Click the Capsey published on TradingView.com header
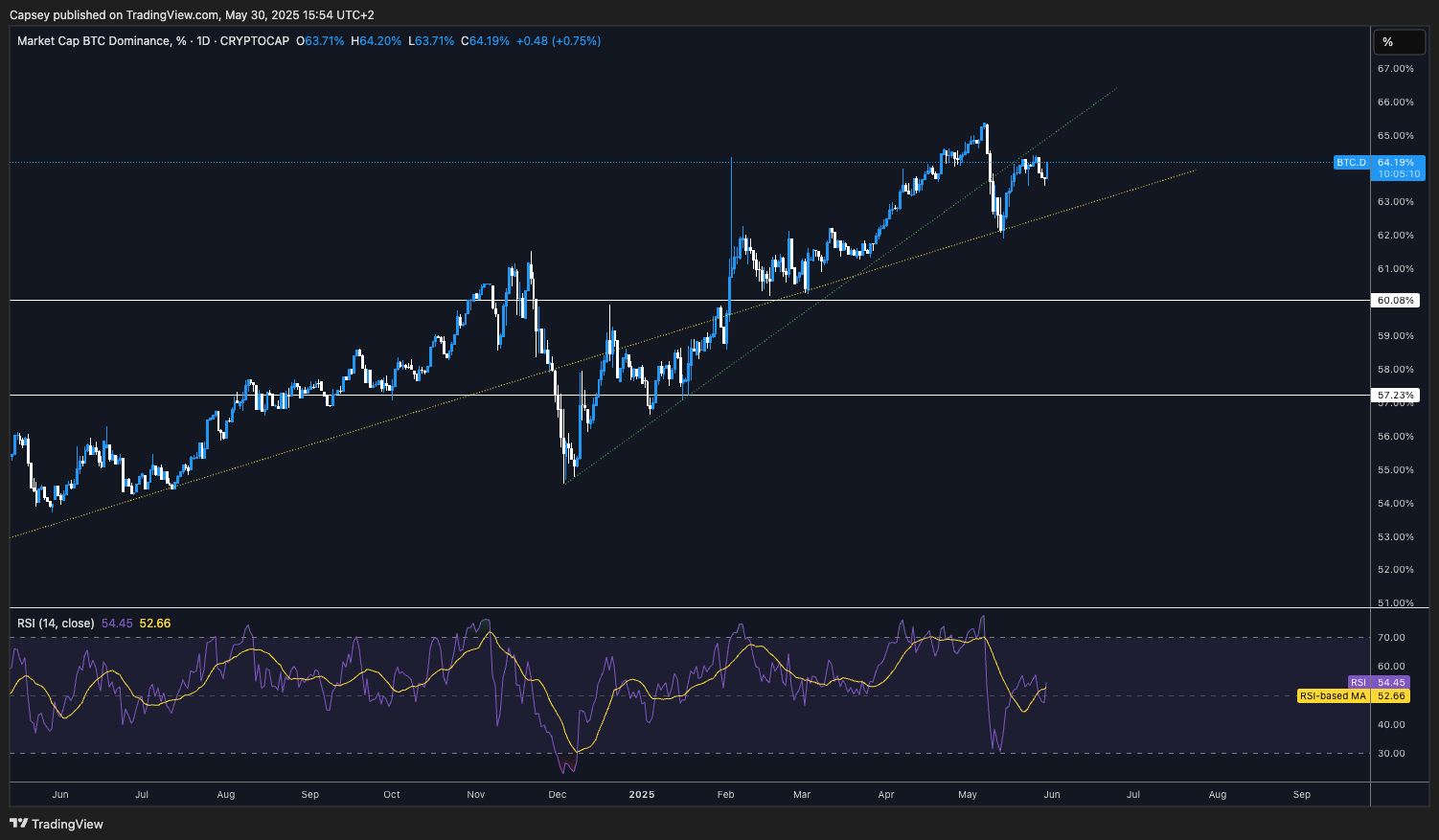The image size is (1439, 840). point(192,15)
